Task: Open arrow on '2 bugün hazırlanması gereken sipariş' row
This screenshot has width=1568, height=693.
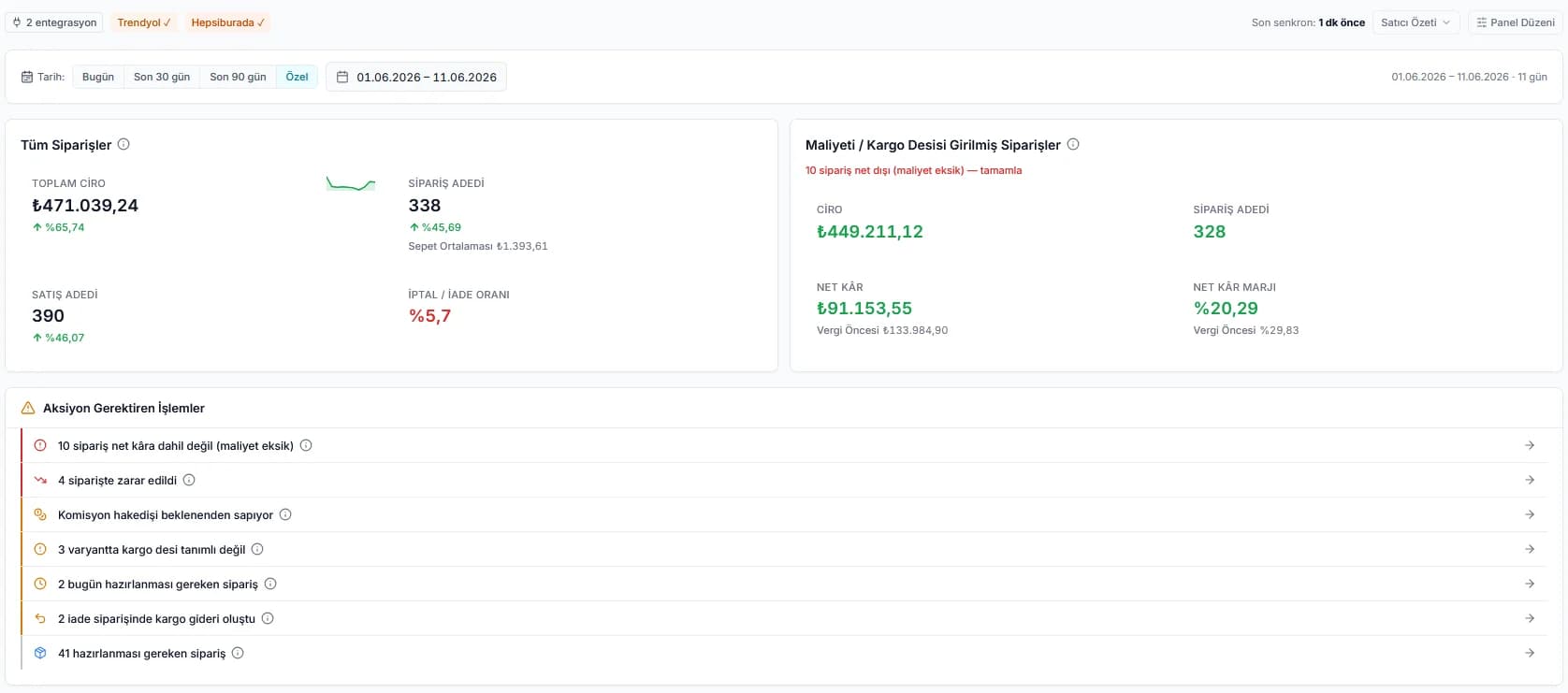Action: pyautogui.click(x=1530, y=584)
